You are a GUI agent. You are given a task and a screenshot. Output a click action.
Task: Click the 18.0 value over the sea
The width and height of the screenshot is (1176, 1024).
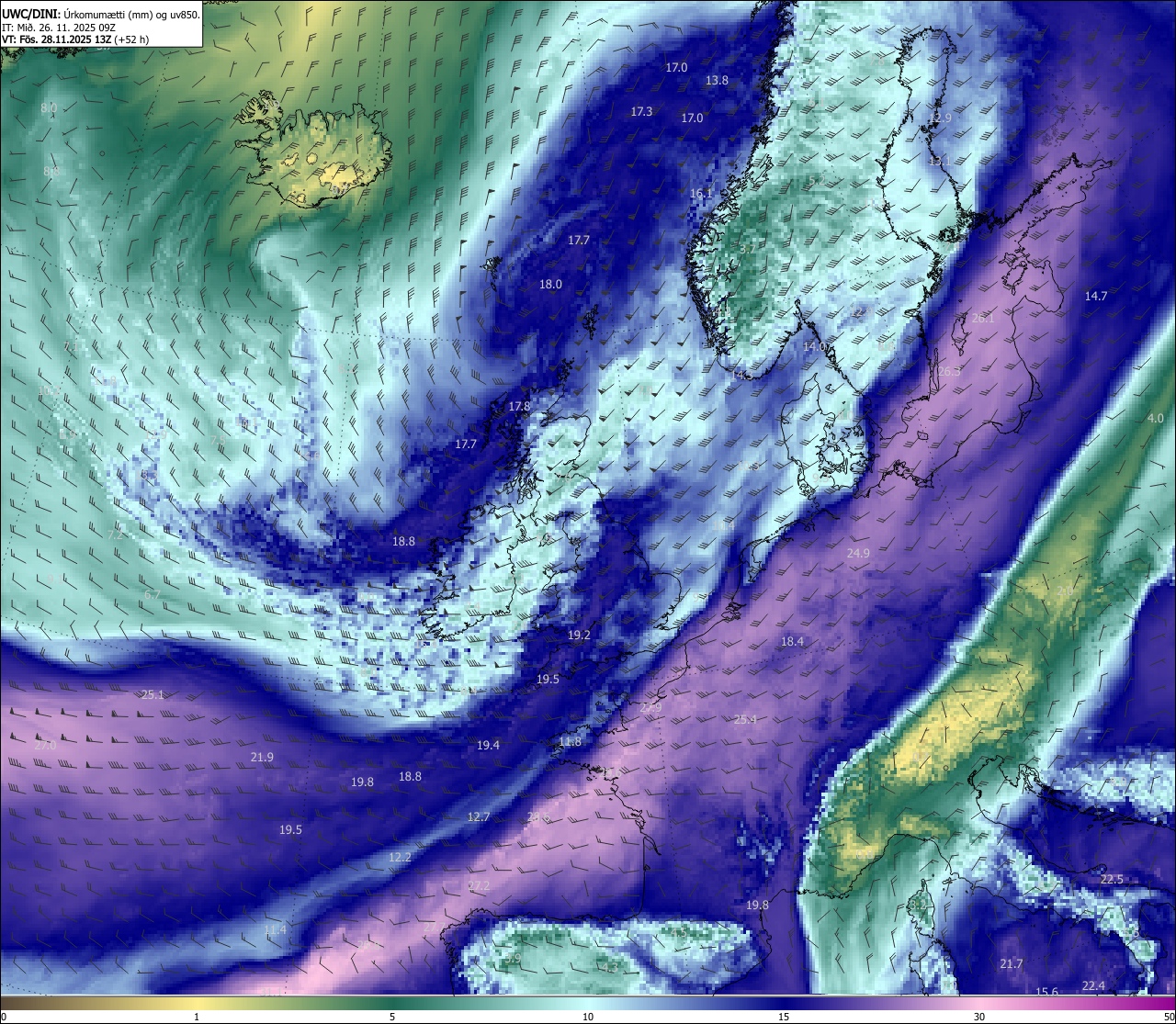[x=550, y=285]
